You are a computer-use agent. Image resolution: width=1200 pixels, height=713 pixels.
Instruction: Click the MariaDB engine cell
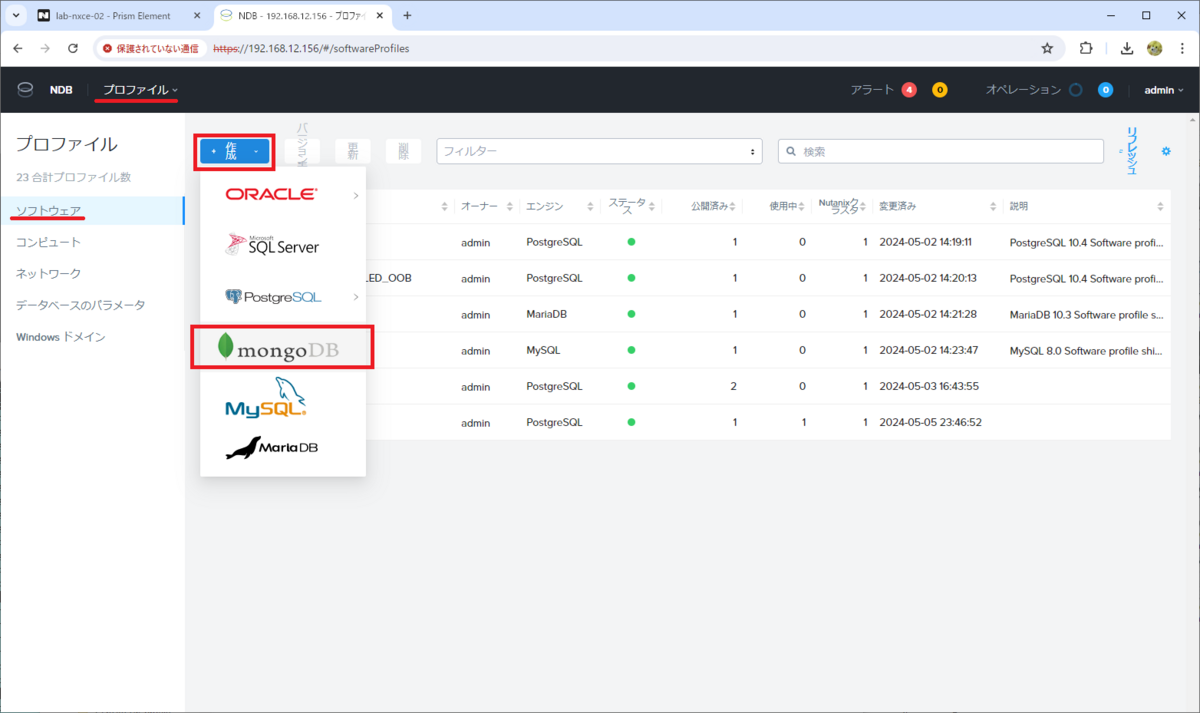point(548,314)
